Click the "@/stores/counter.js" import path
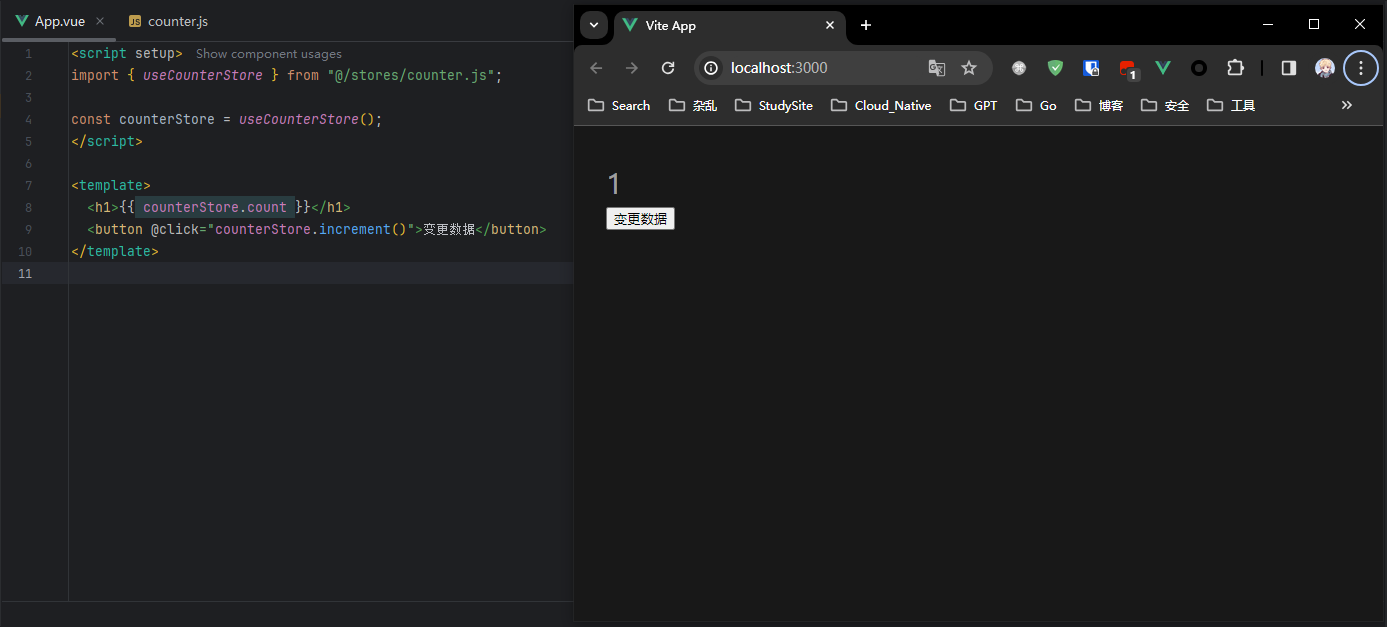The width and height of the screenshot is (1387, 627). [x=411, y=75]
